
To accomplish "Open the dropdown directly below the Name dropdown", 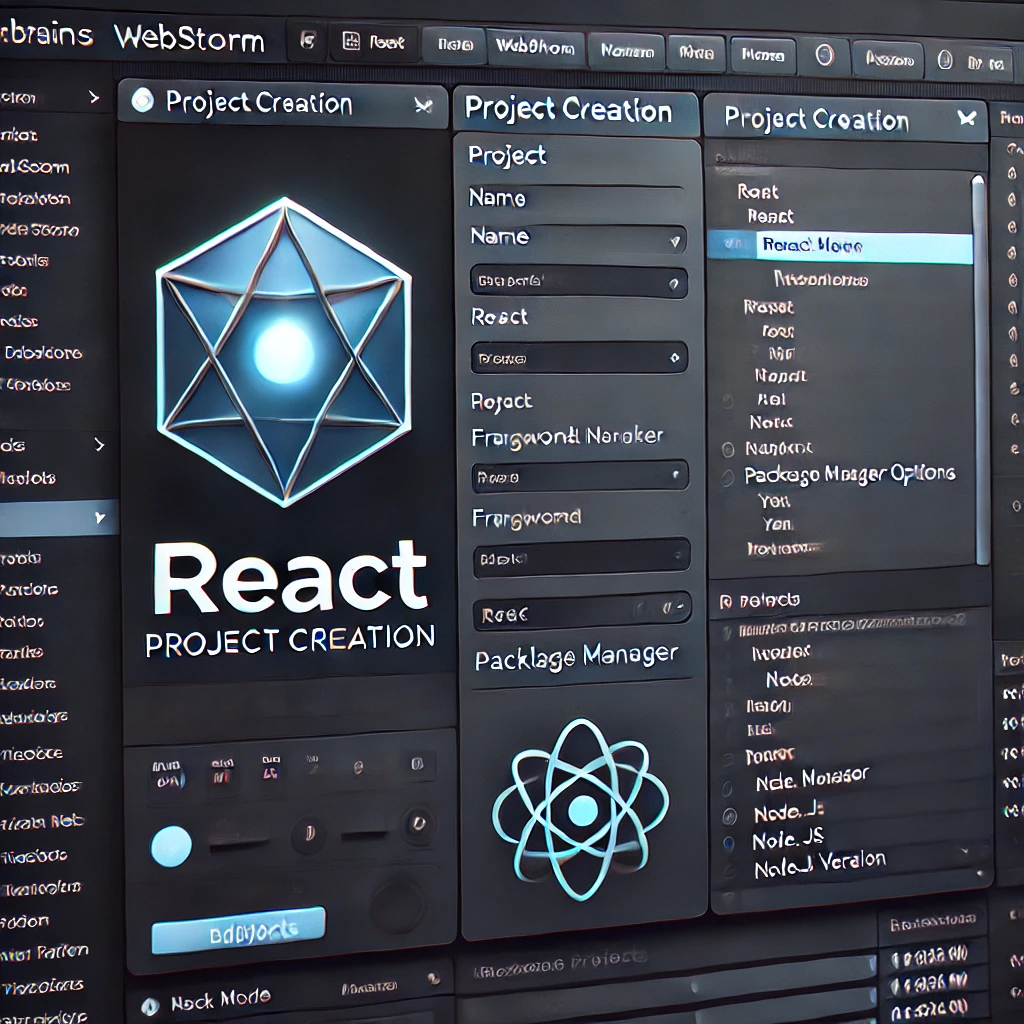I will [579, 282].
